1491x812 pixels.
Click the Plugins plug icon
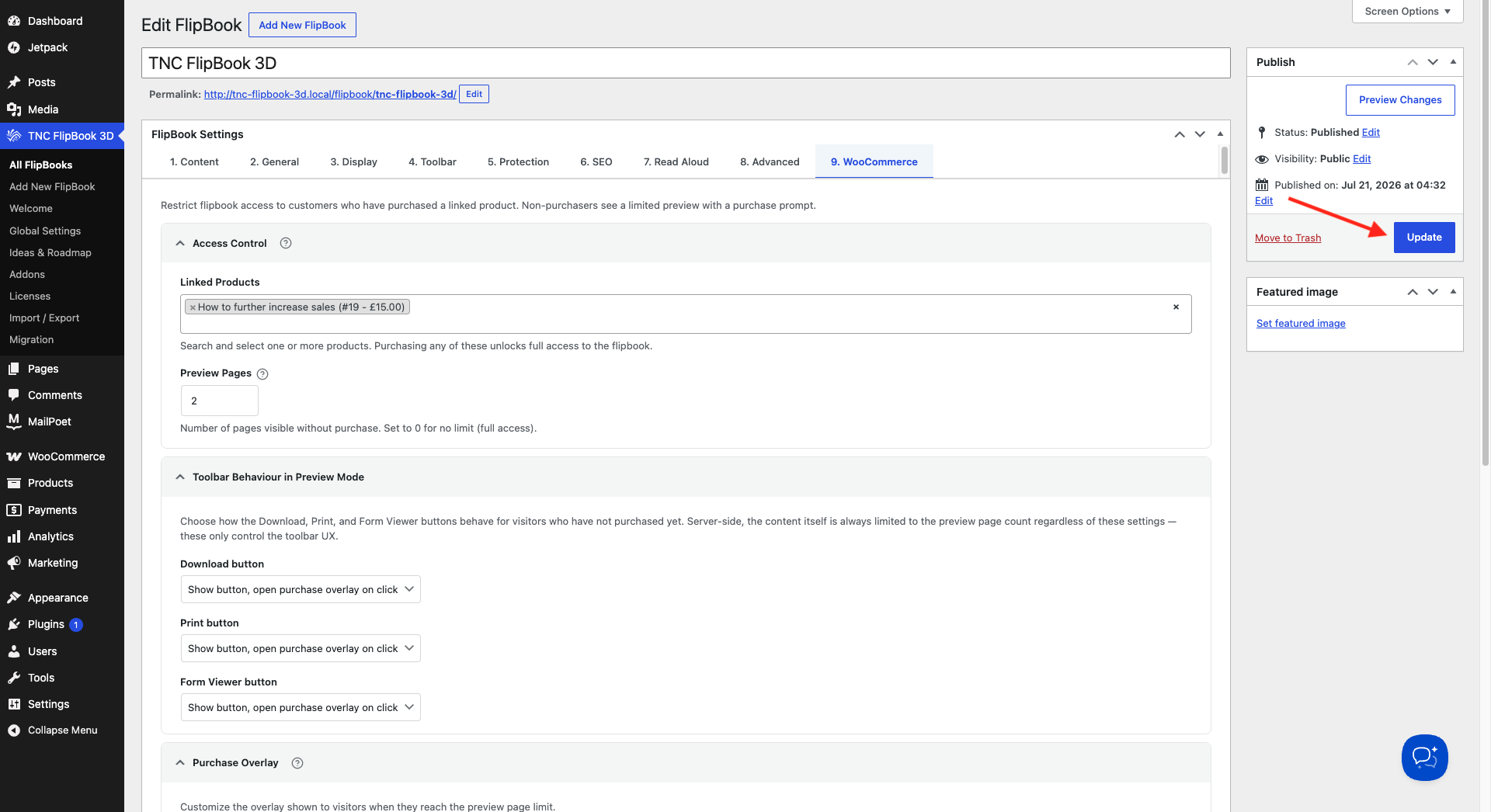(x=14, y=624)
